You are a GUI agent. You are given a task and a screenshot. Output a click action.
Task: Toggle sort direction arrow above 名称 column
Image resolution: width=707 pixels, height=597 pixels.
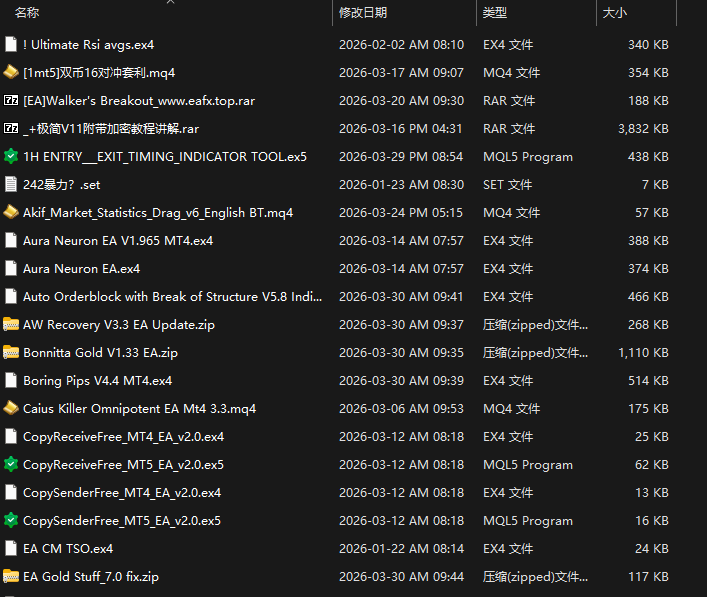coord(170,2)
